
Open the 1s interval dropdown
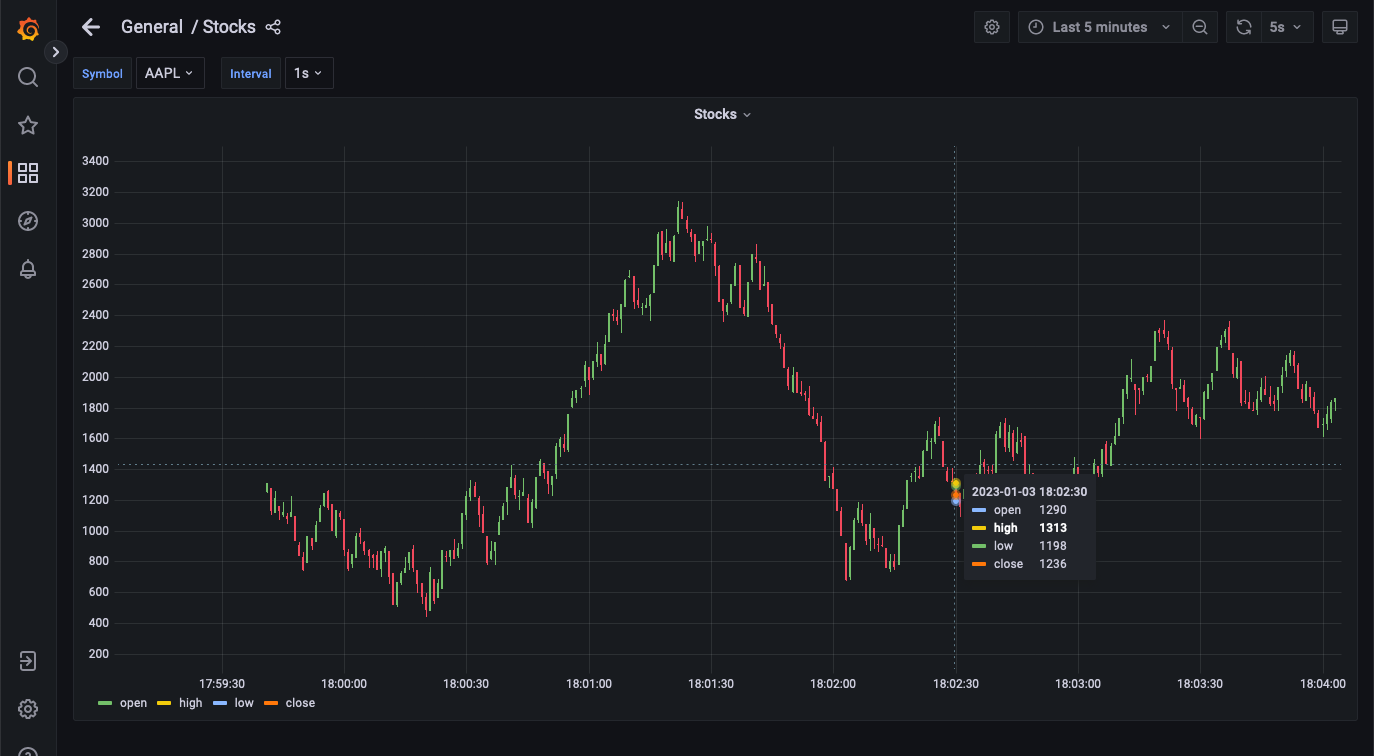click(x=308, y=73)
